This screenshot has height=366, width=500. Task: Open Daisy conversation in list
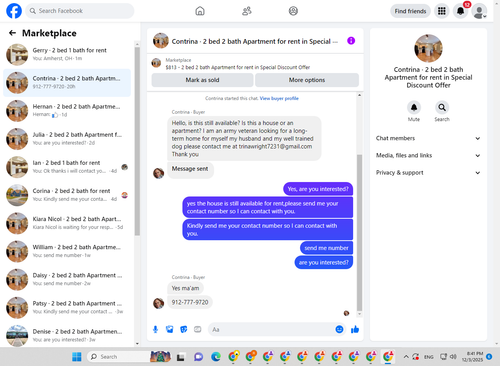tap(67, 279)
